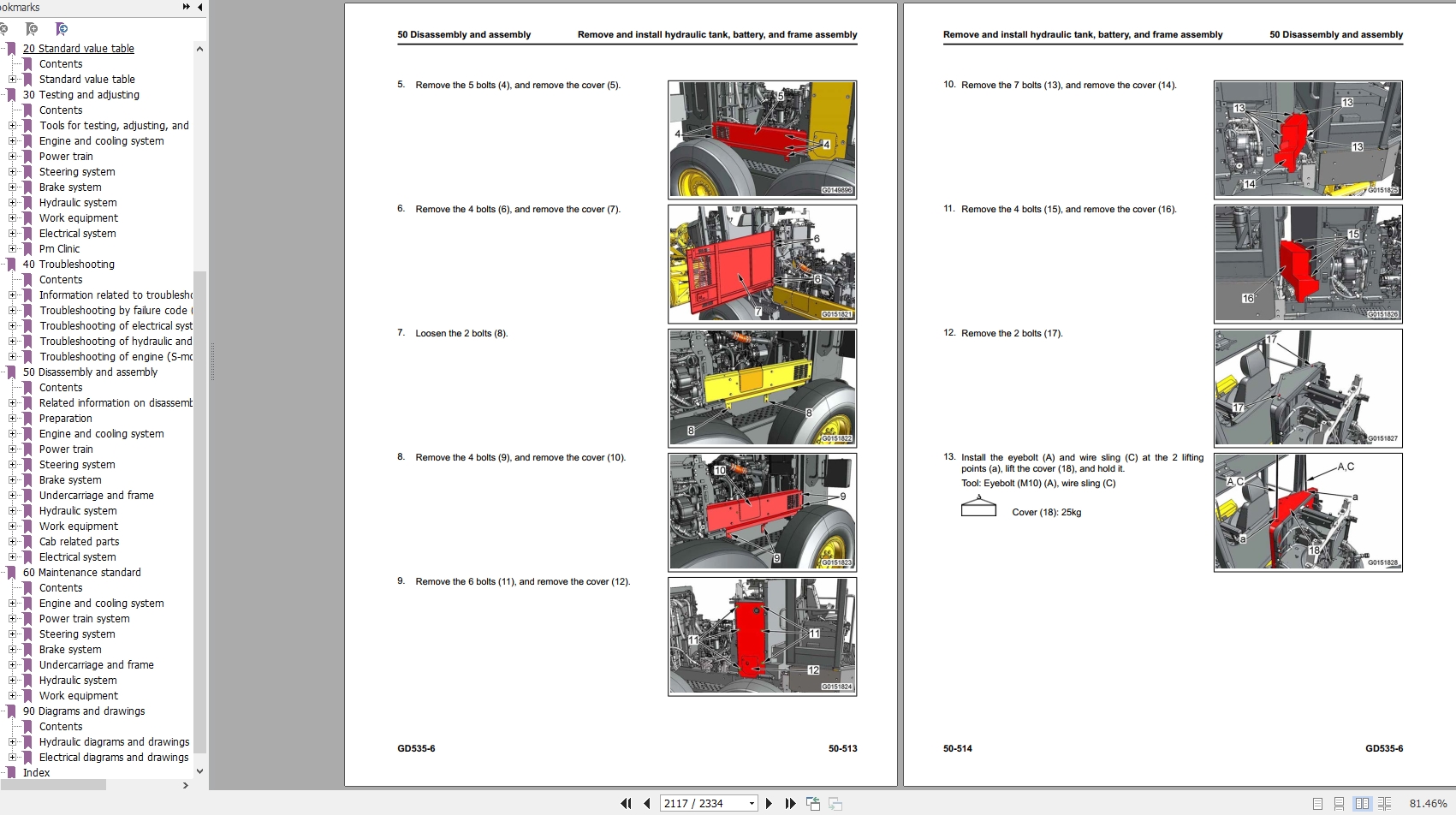
Task: Click the add new bookmark icon
Action: (32, 29)
